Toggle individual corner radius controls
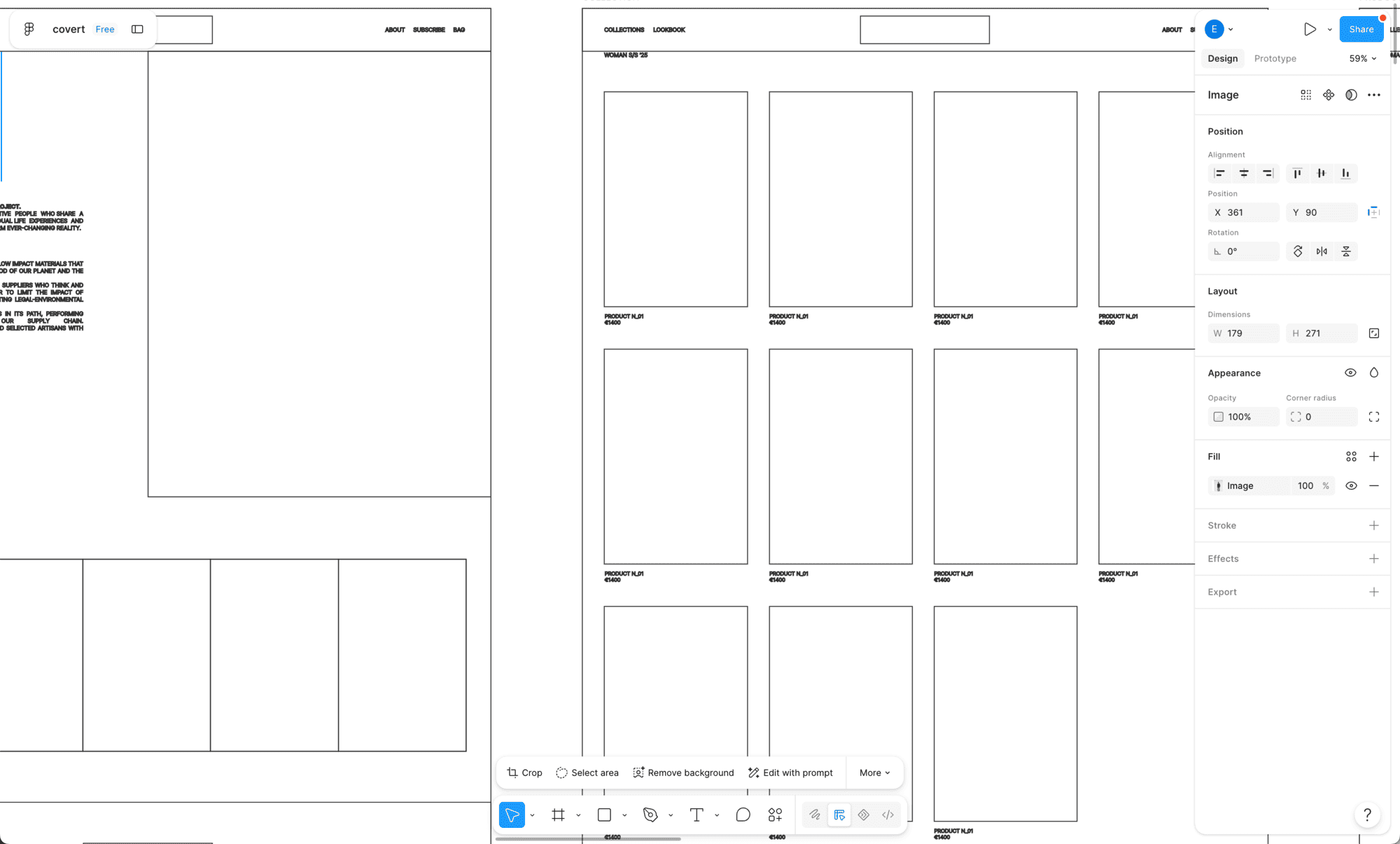 coord(1374,417)
